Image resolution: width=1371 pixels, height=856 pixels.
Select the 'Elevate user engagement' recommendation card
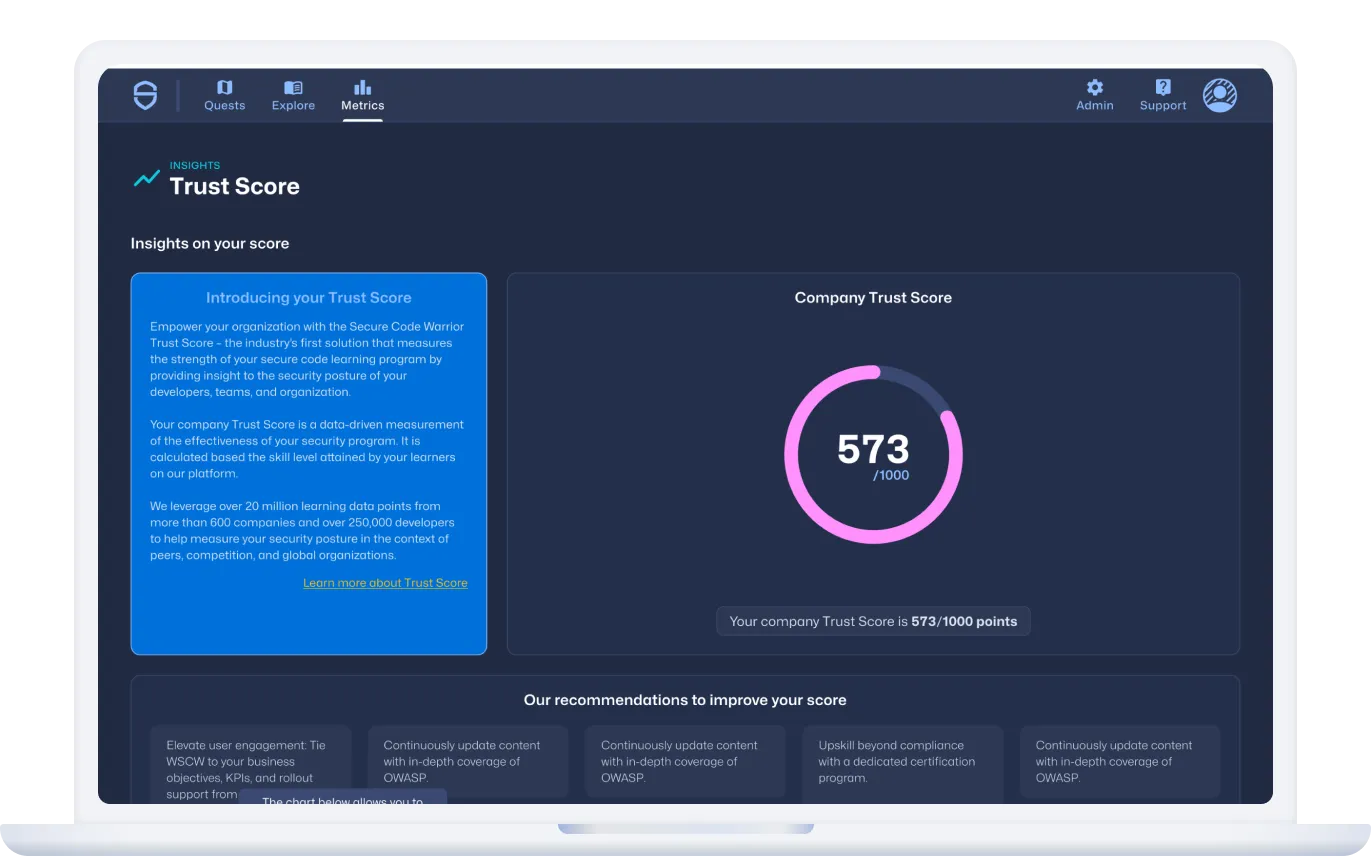click(250, 761)
